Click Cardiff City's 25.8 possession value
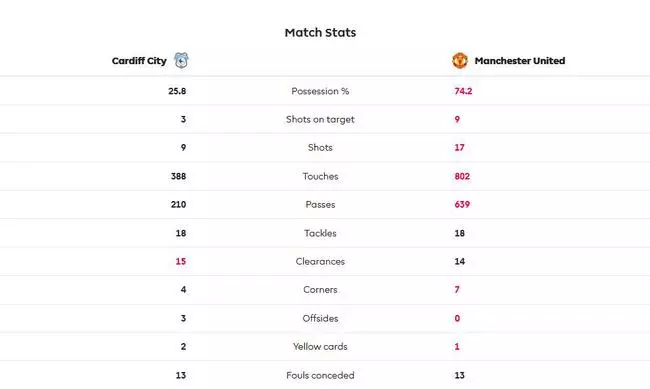The height and width of the screenshot is (389, 650). [177, 91]
